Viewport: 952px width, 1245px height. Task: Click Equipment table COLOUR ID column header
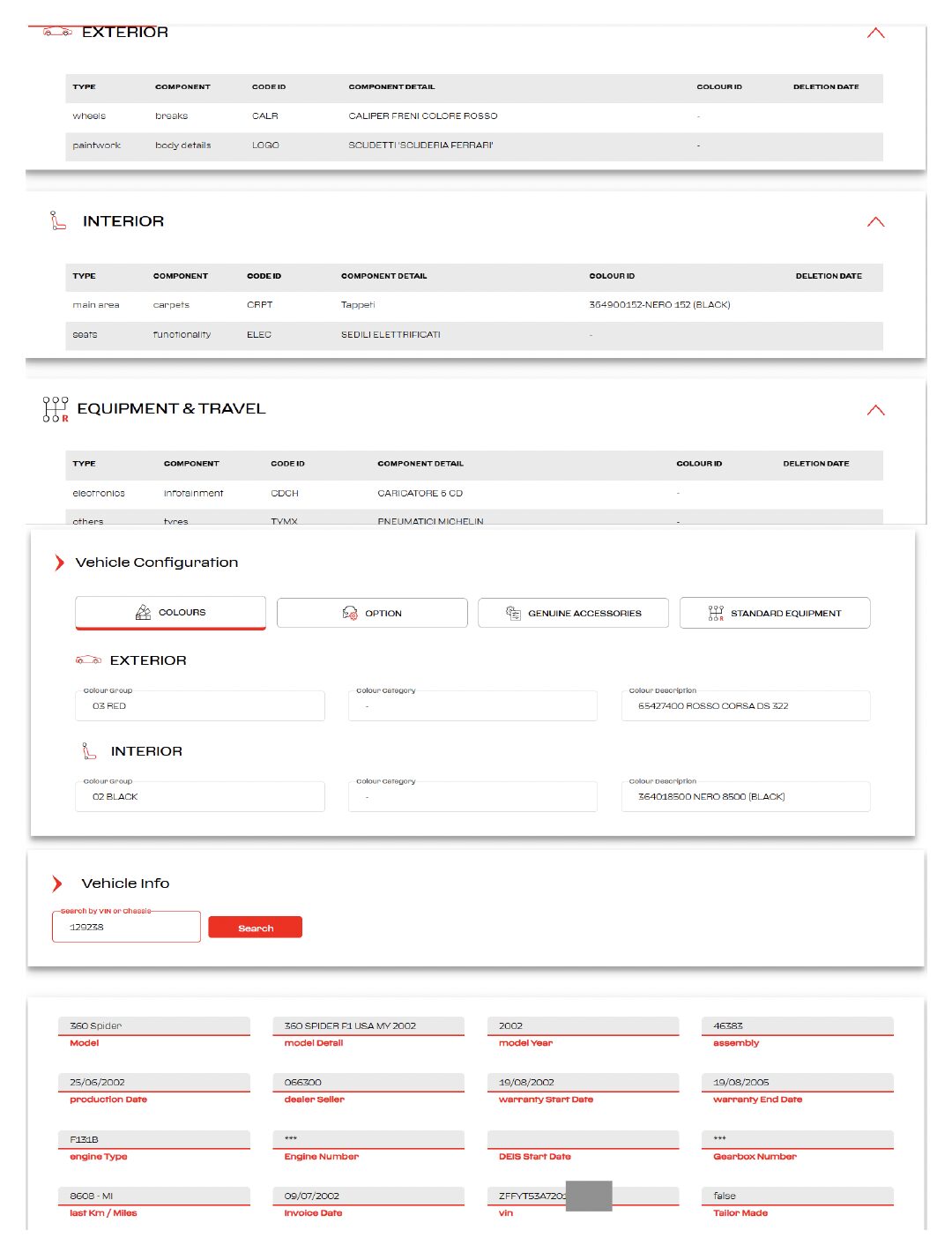(x=699, y=464)
